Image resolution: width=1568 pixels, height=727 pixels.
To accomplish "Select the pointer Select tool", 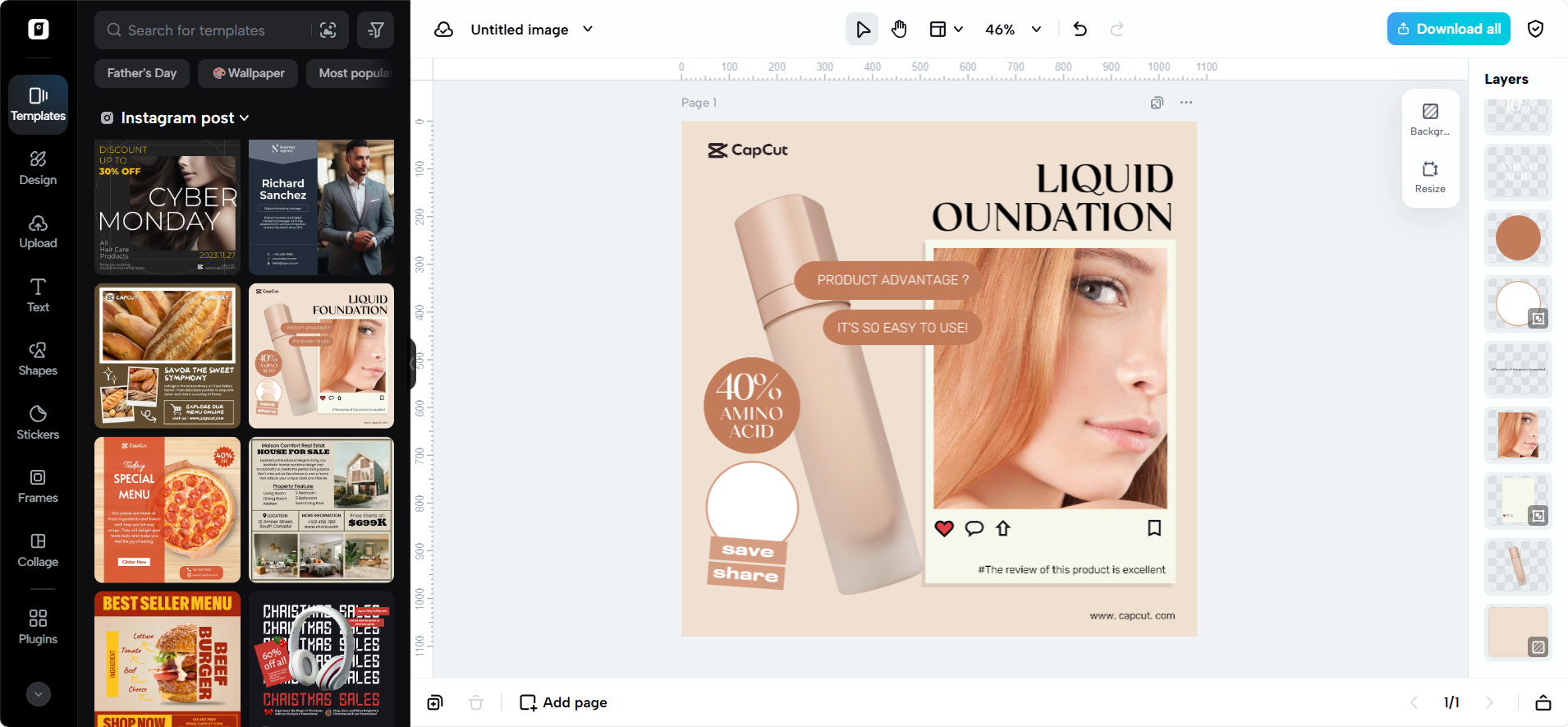I will tap(862, 30).
